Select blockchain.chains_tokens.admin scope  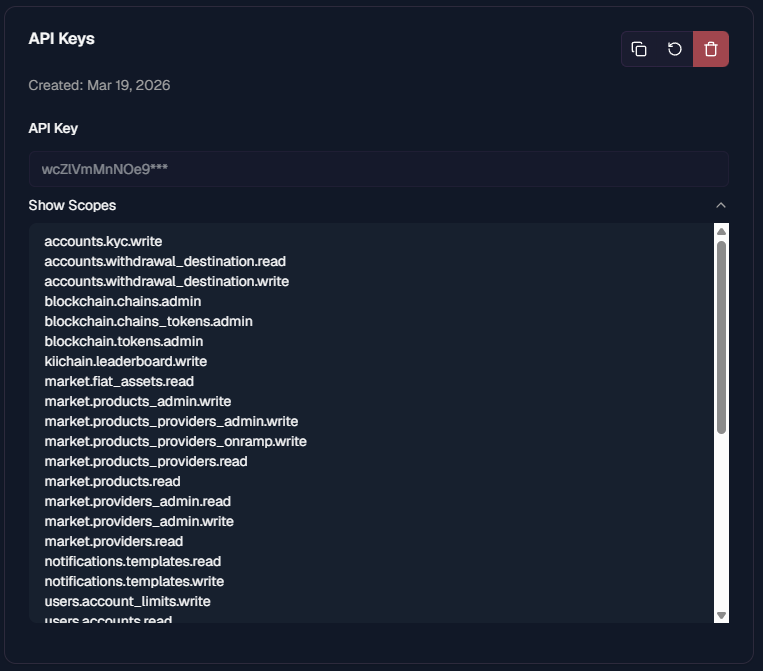(x=148, y=321)
